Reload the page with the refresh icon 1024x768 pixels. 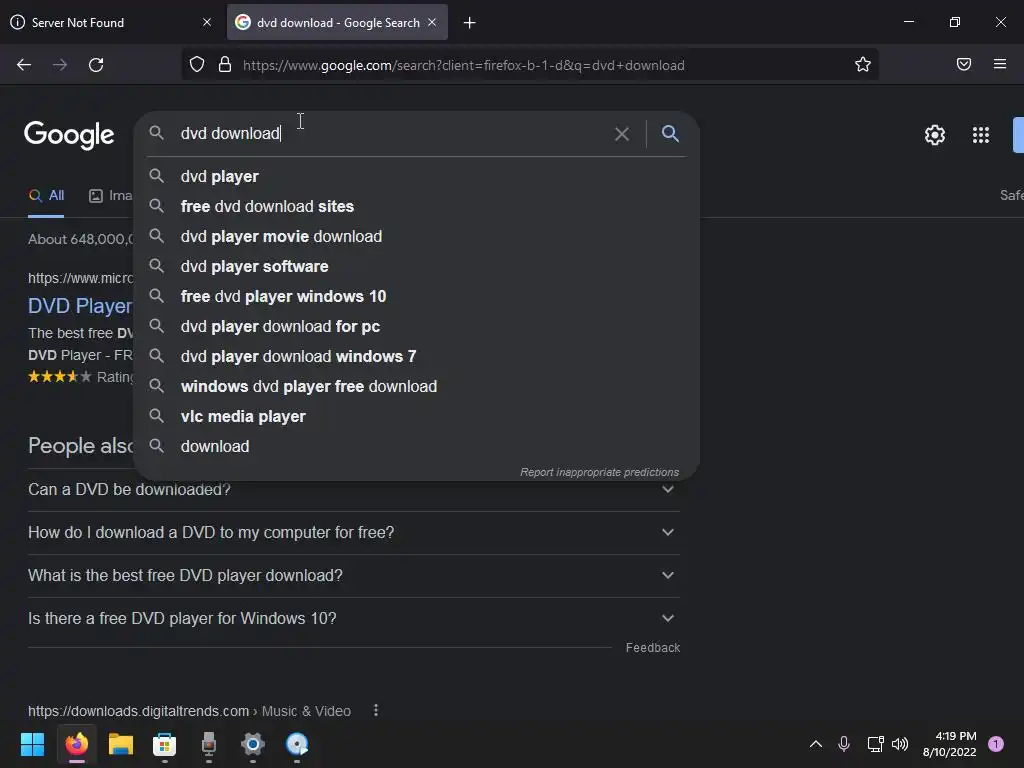(x=96, y=65)
